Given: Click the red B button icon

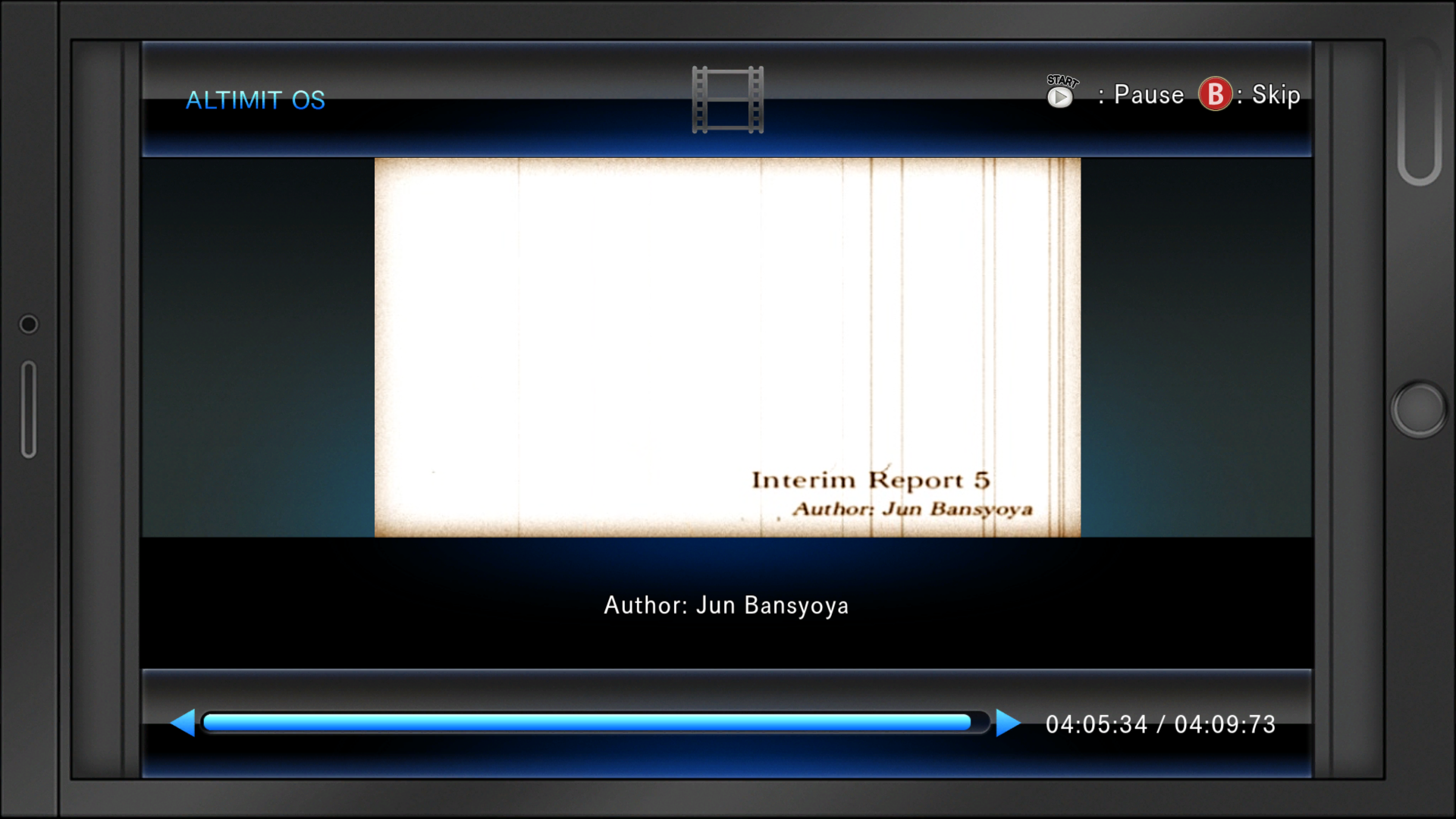Looking at the screenshot, I should click(1215, 95).
